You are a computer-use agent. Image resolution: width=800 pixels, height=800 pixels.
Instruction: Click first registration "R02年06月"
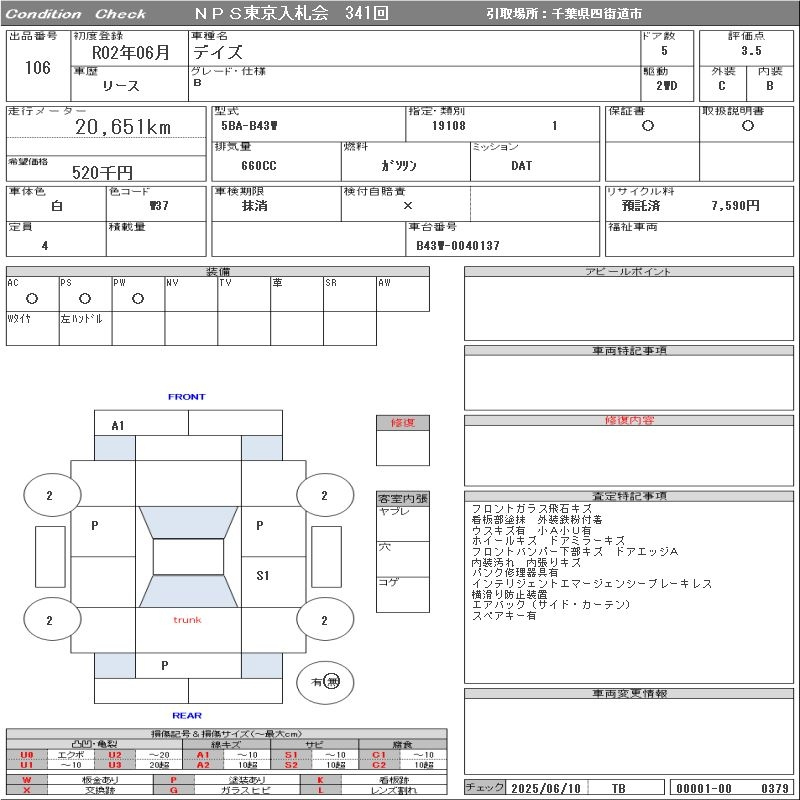tap(131, 52)
